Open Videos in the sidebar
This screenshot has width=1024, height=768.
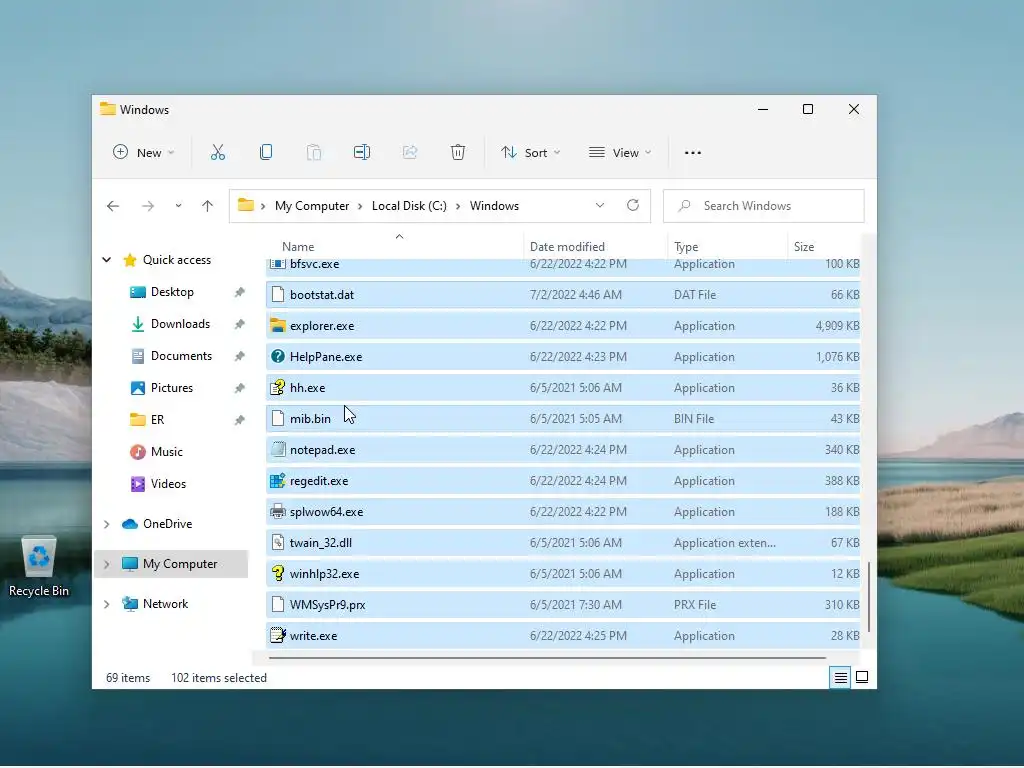click(x=168, y=484)
